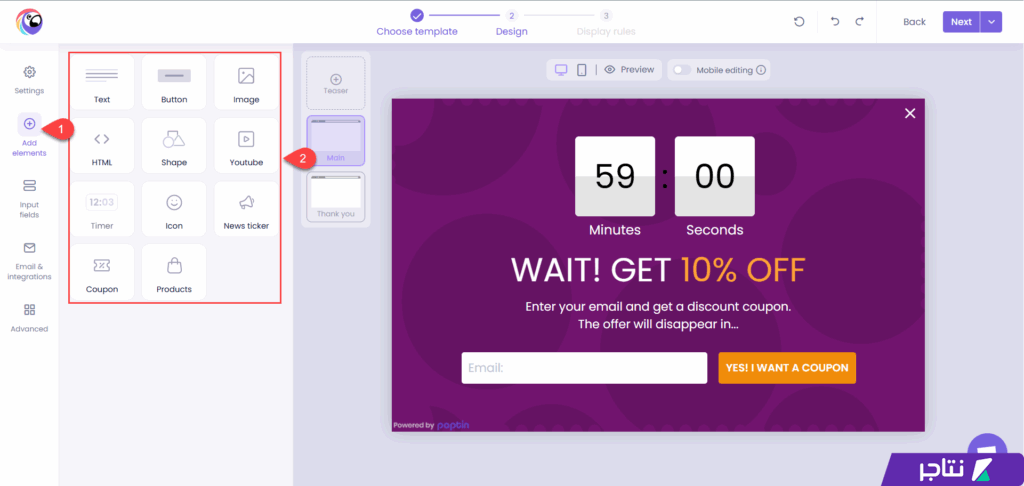Open the Input fields sidebar panel
This screenshot has height=486, width=1024.
point(29,198)
